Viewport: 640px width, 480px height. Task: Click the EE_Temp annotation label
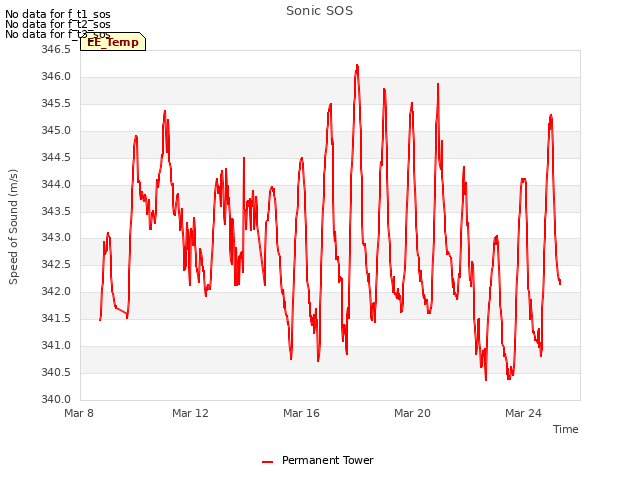tap(113, 42)
